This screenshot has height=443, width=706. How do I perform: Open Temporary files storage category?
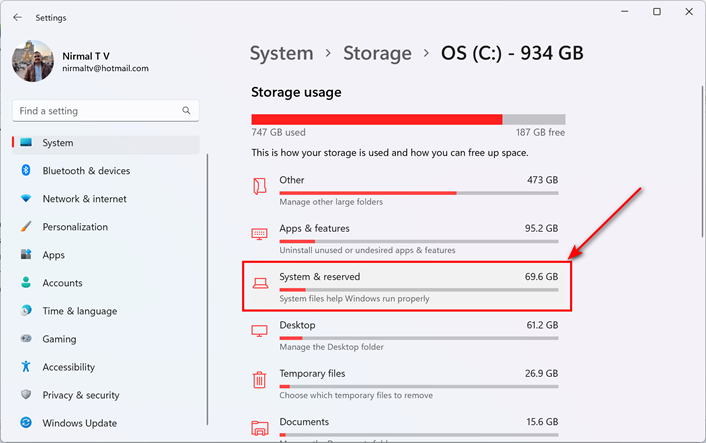[407, 384]
